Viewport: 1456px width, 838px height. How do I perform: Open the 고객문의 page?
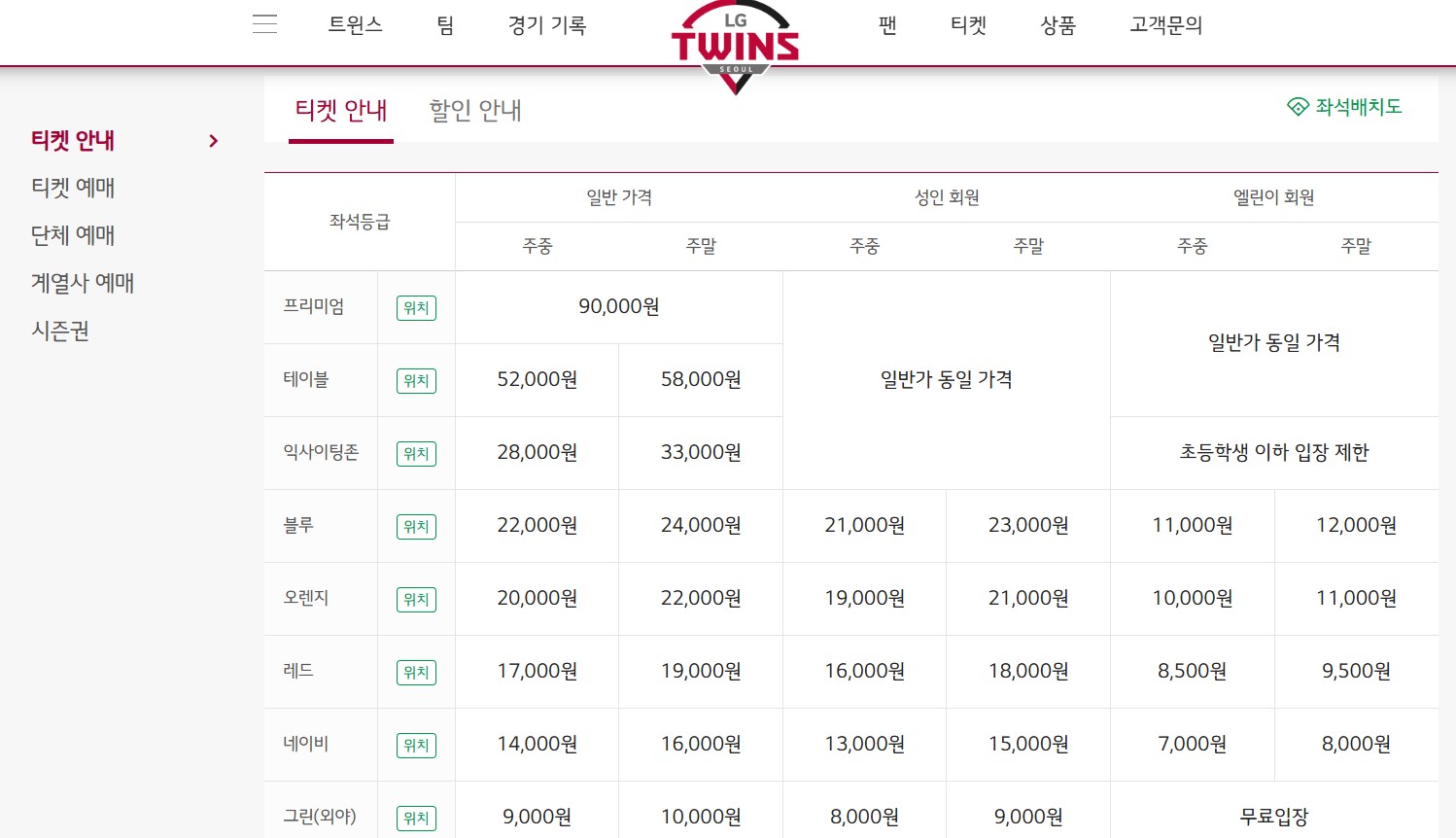click(x=1165, y=26)
